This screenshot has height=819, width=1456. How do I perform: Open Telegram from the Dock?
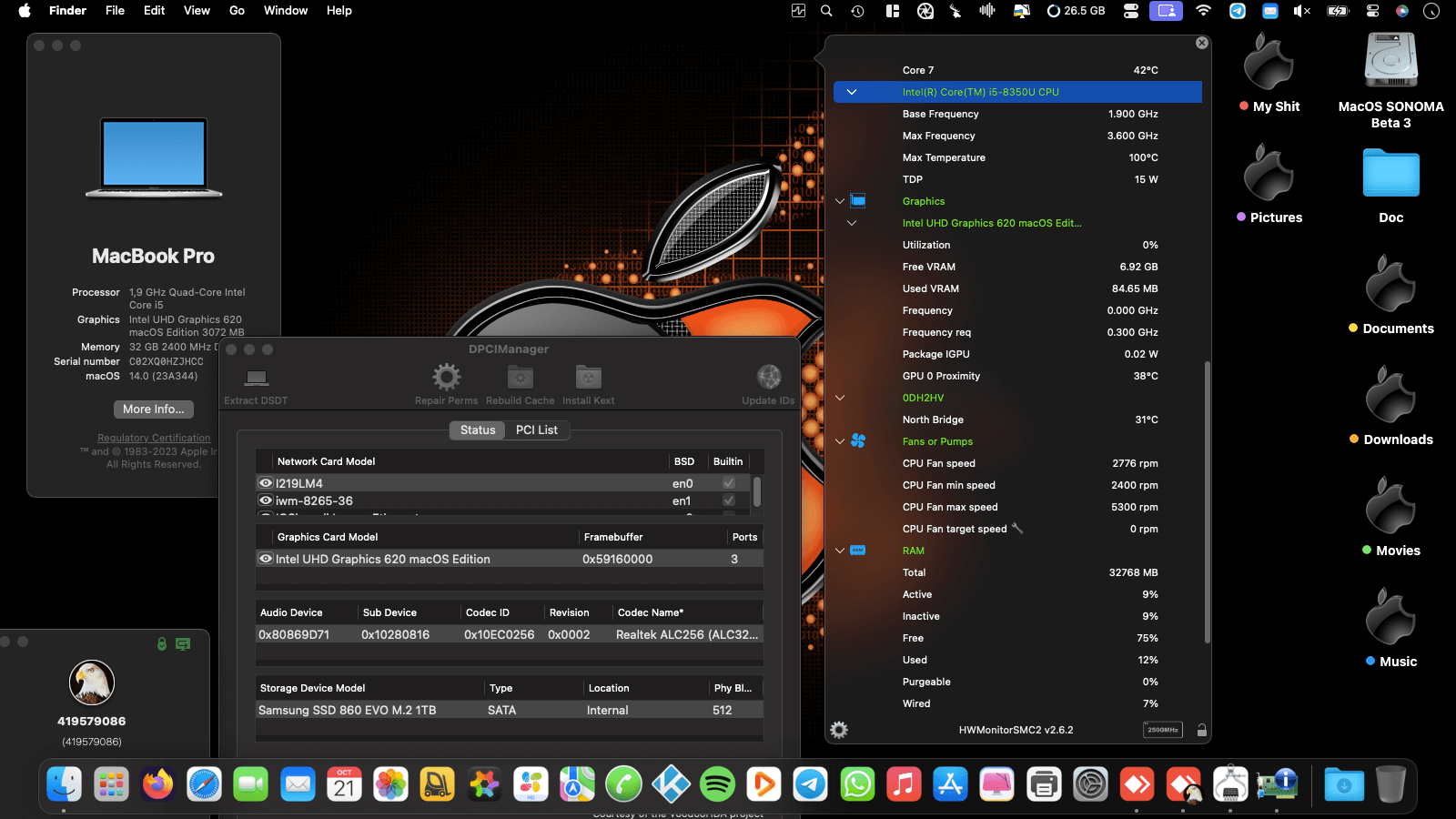810,784
